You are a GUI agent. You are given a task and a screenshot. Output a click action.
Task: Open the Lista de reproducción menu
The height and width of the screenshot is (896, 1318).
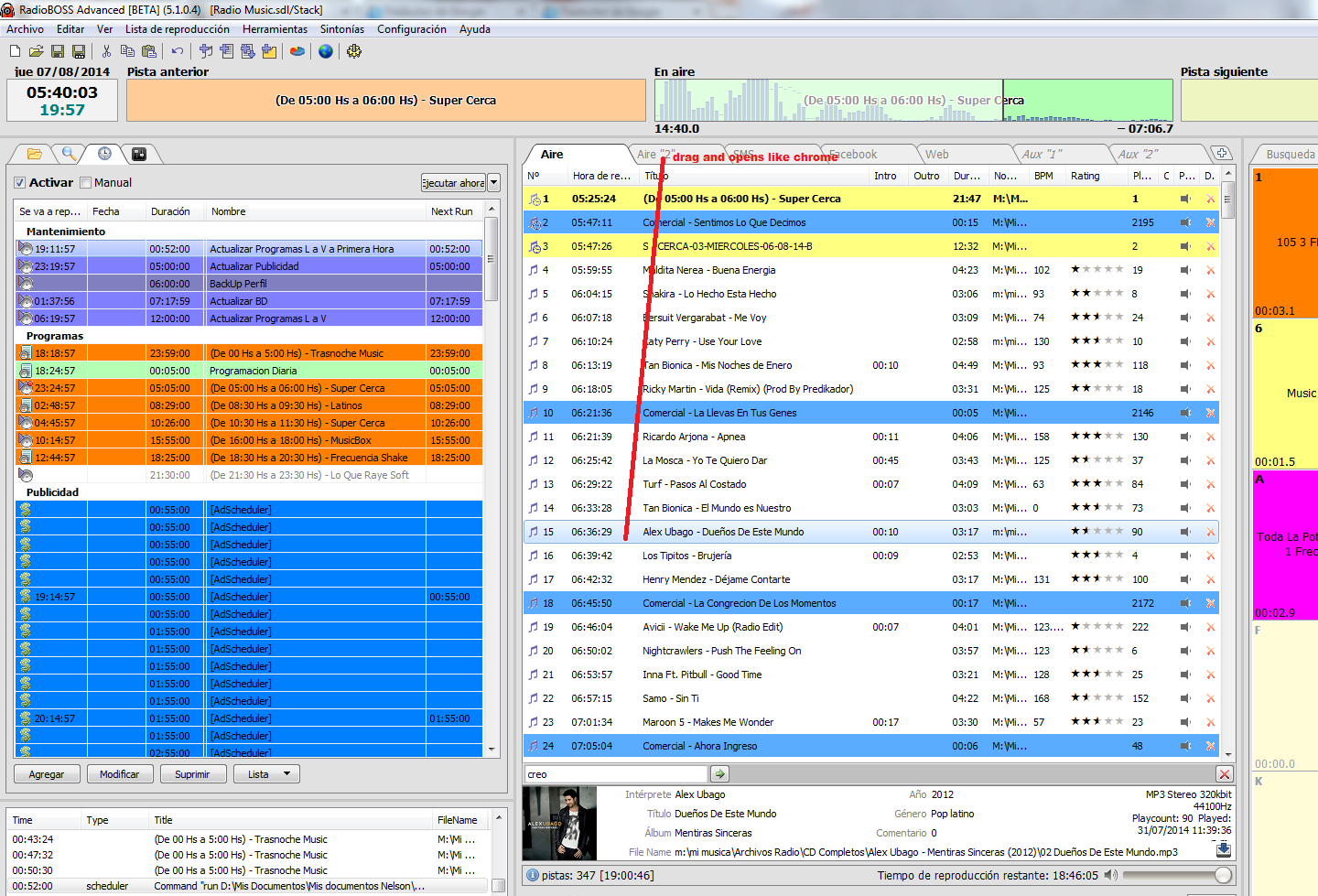click(178, 29)
